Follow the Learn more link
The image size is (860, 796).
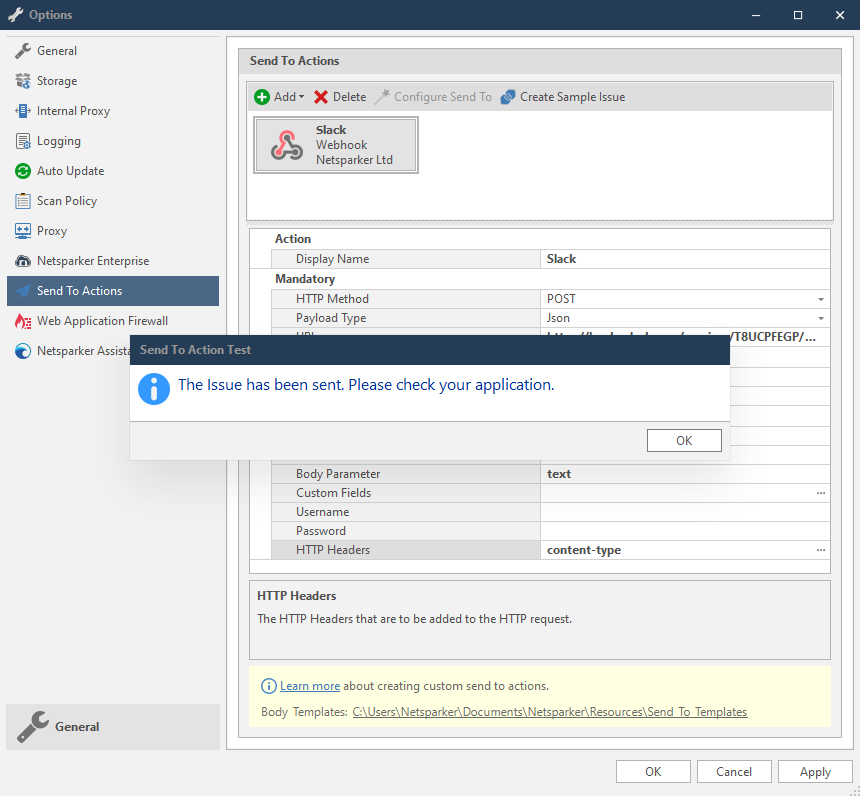[310, 686]
